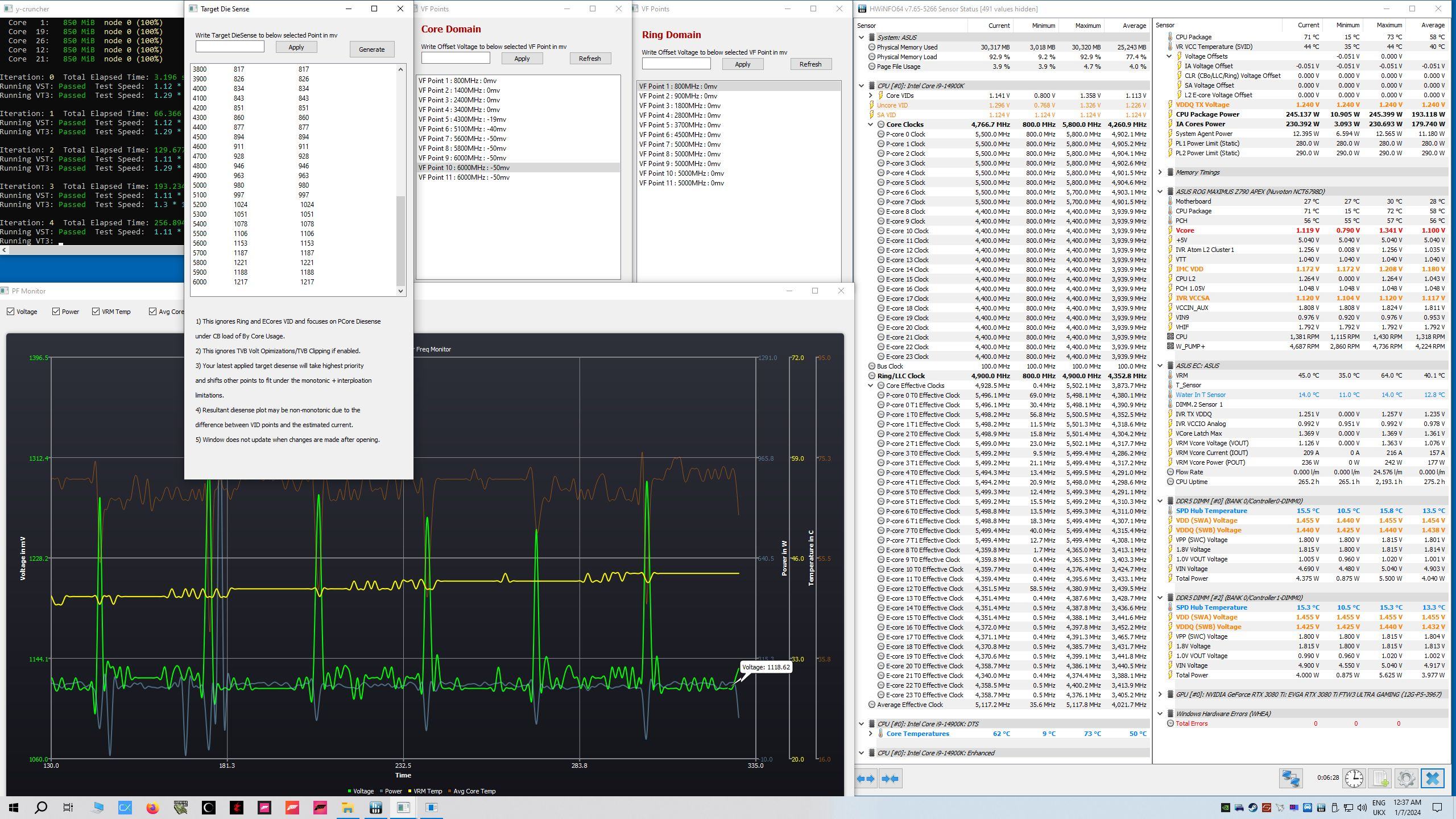The height and width of the screenshot is (819, 1456).
Task: Open Windows Start menu
Action: click(14, 808)
